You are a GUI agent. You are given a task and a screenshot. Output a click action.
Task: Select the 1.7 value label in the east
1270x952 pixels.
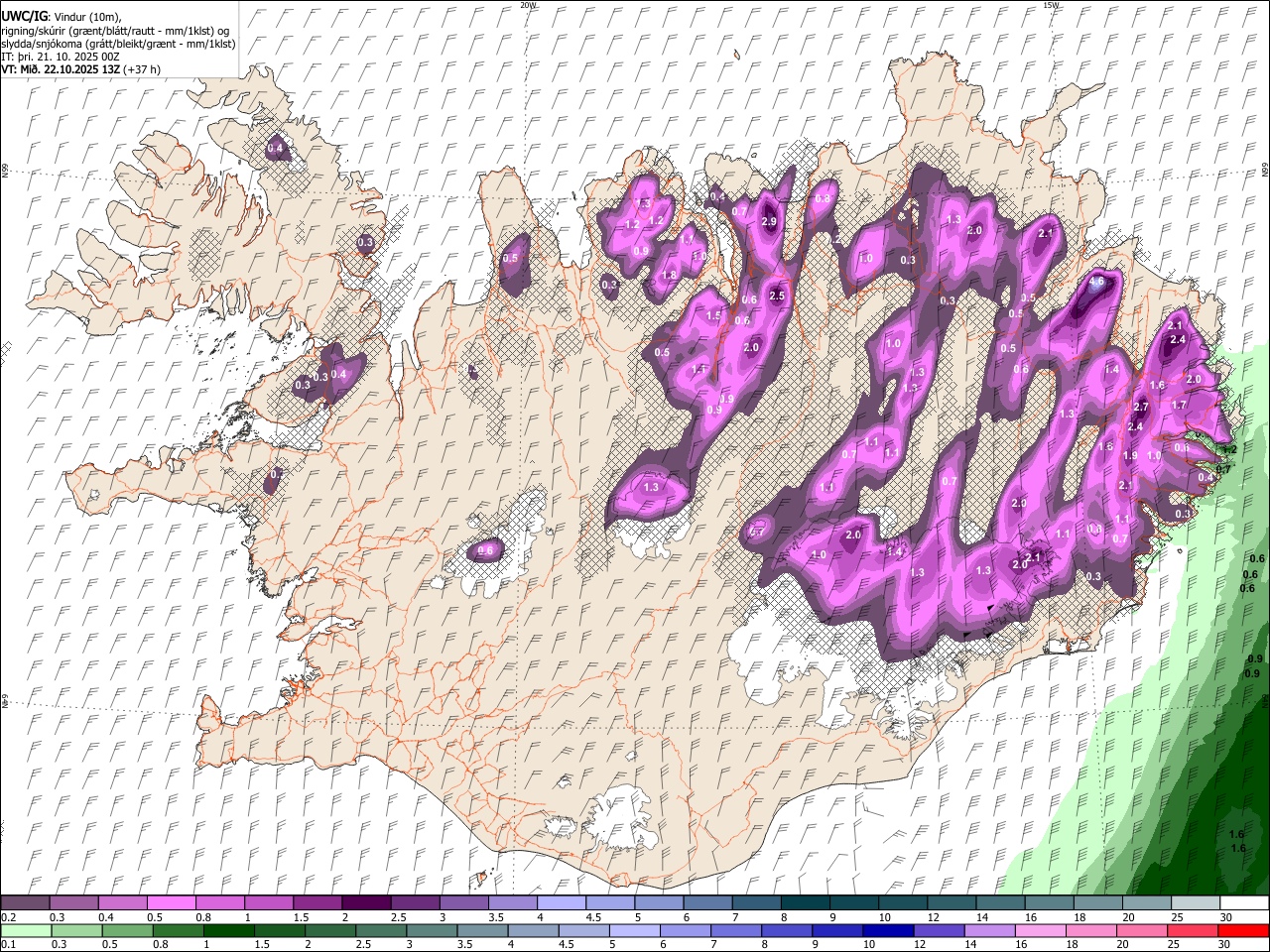[1179, 405]
